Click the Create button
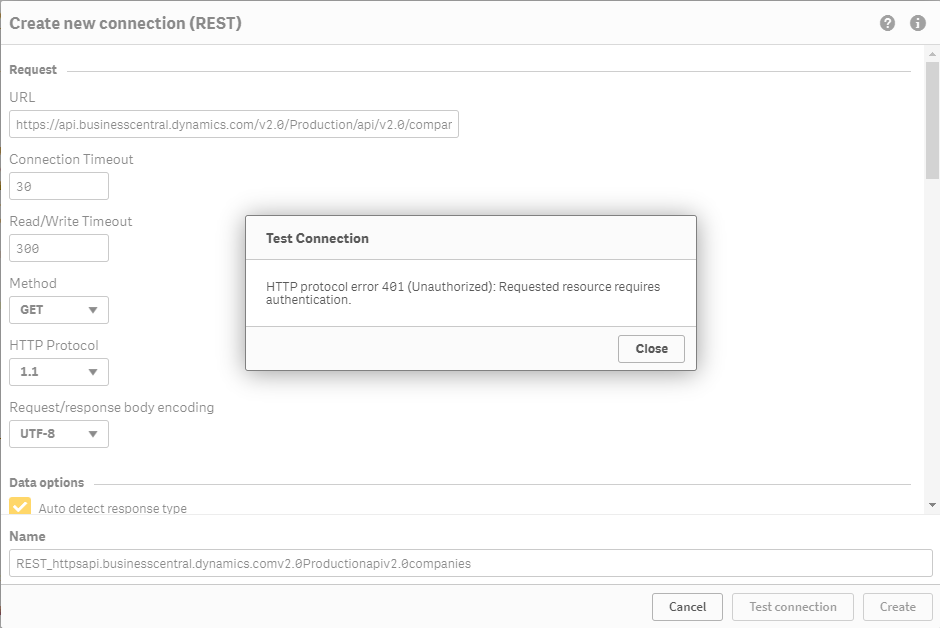The image size is (940, 628). pyautogui.click(x=897, y=606)
